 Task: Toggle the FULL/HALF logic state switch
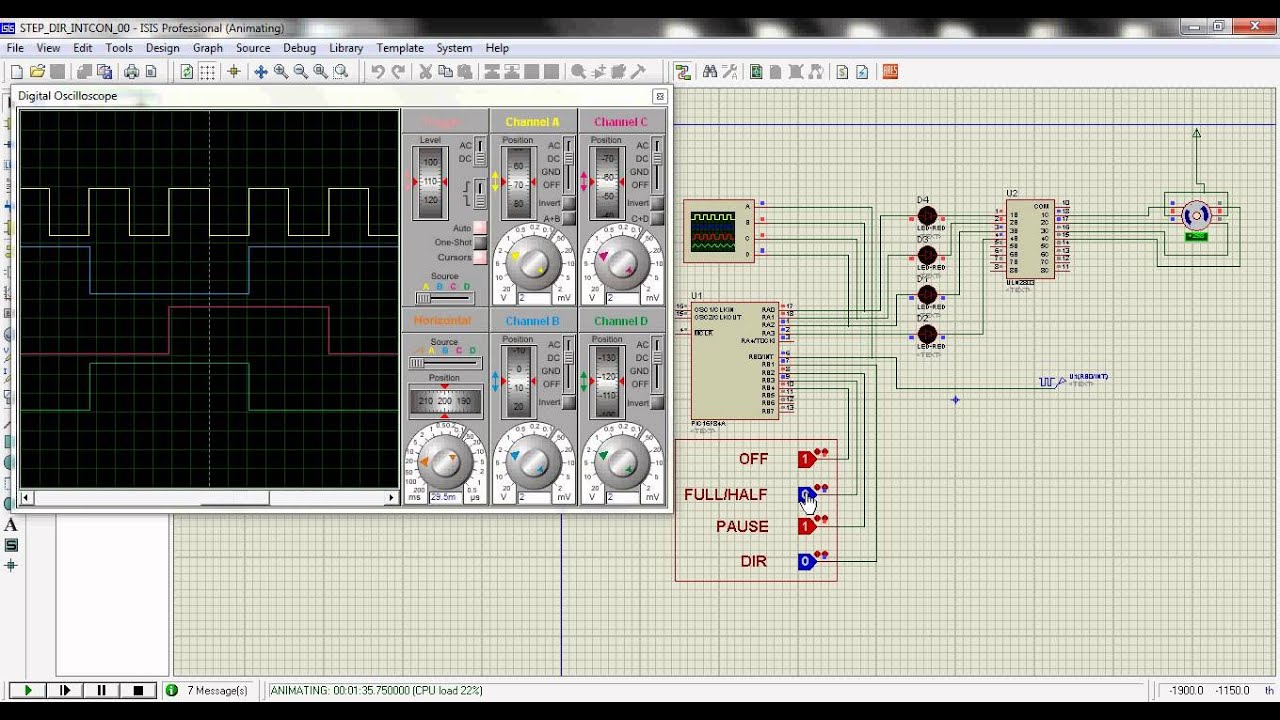point(806,494)
